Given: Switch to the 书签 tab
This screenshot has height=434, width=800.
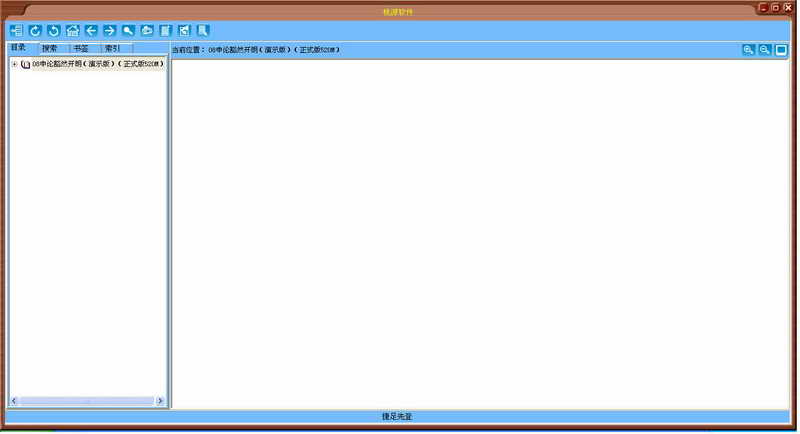Looking at the screenshot, I should [81, 48].
